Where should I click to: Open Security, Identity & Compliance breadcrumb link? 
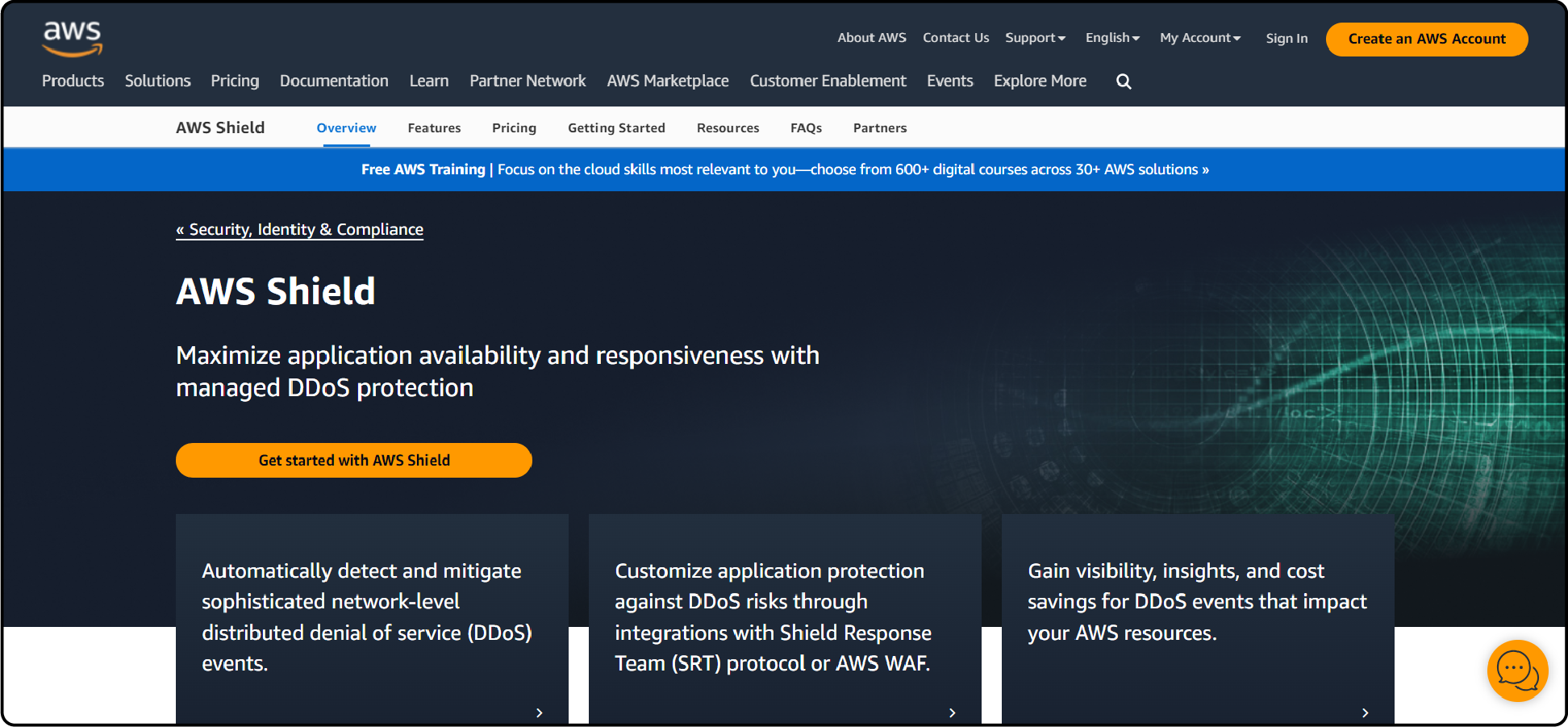pos(299,229)
